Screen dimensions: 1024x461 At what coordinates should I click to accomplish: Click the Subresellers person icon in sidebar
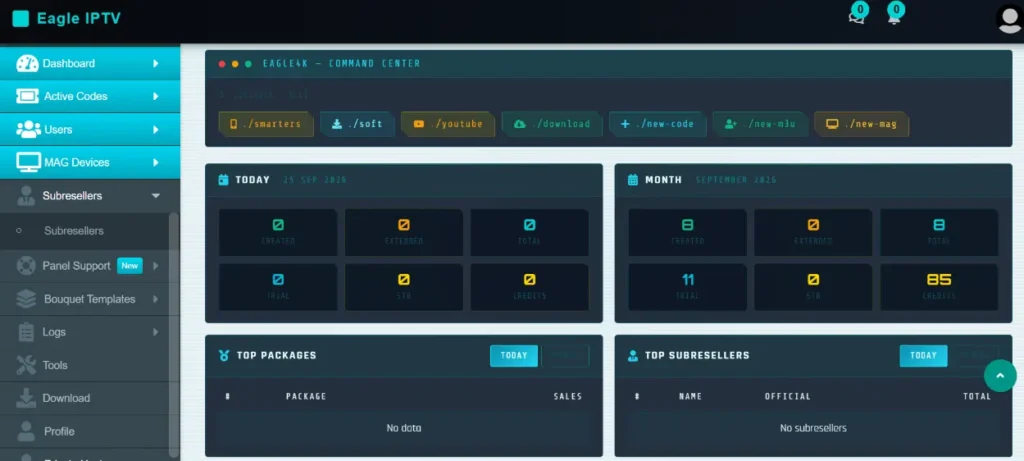pyautogui.click(x=26, y=196)
